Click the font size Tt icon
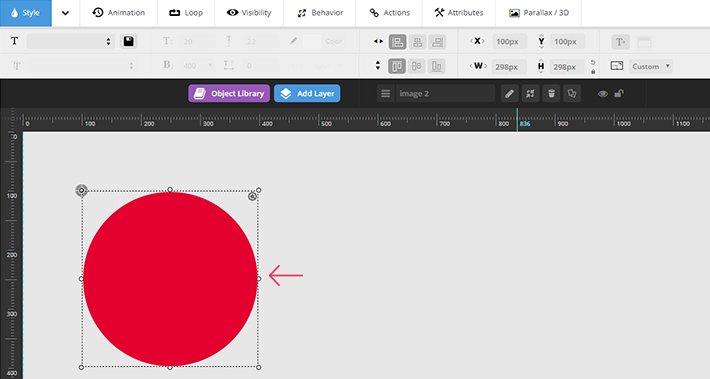710x379 pixels. point(168,41)
